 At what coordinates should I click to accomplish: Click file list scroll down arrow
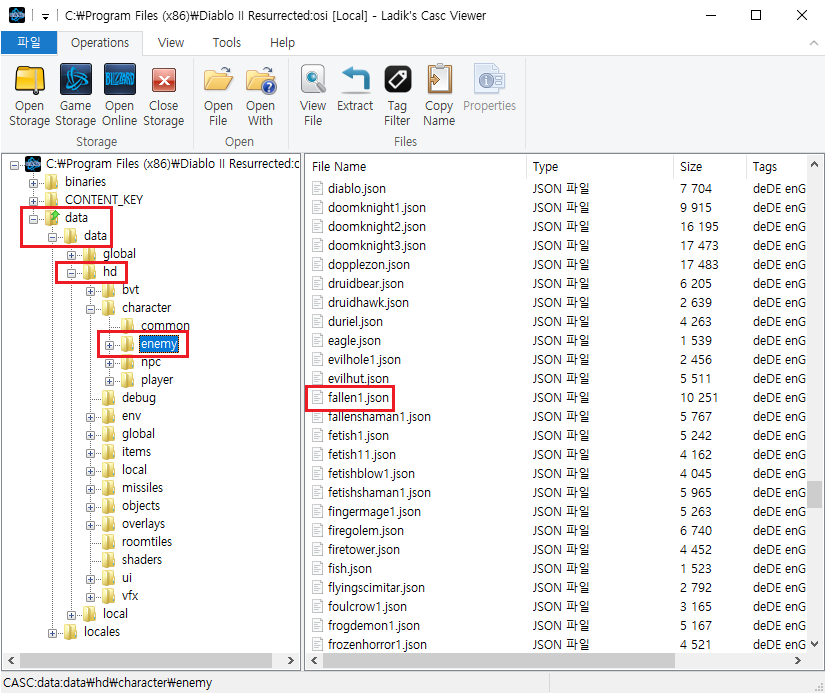click(814, 643)
